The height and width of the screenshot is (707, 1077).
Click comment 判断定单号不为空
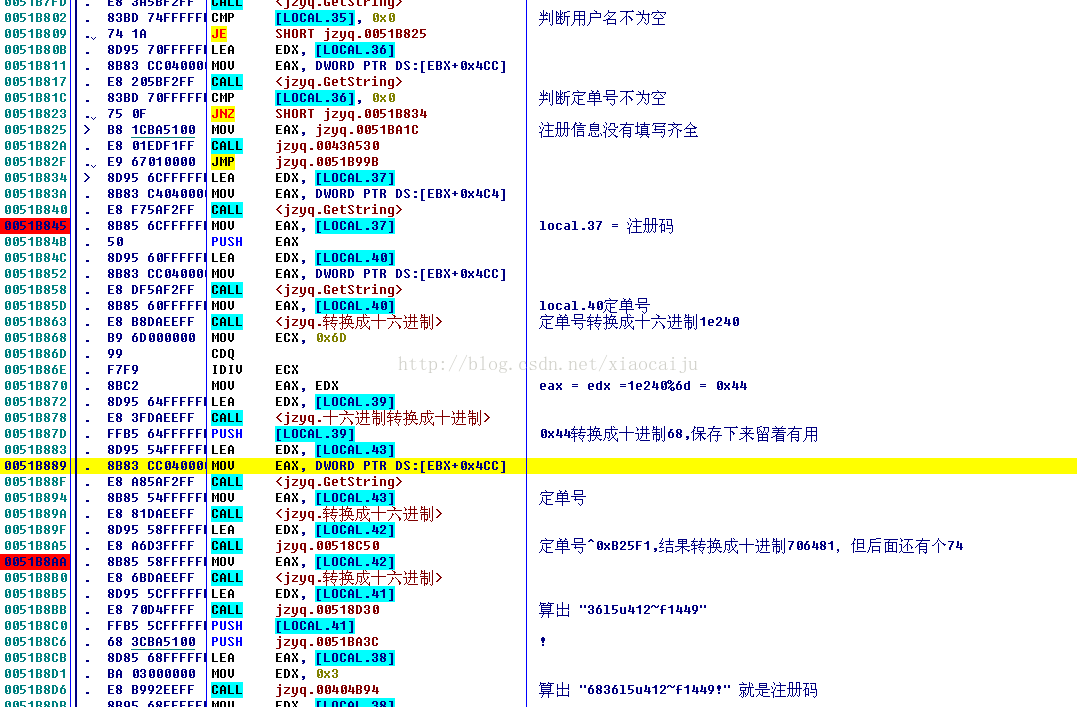(x=602, y=98)
